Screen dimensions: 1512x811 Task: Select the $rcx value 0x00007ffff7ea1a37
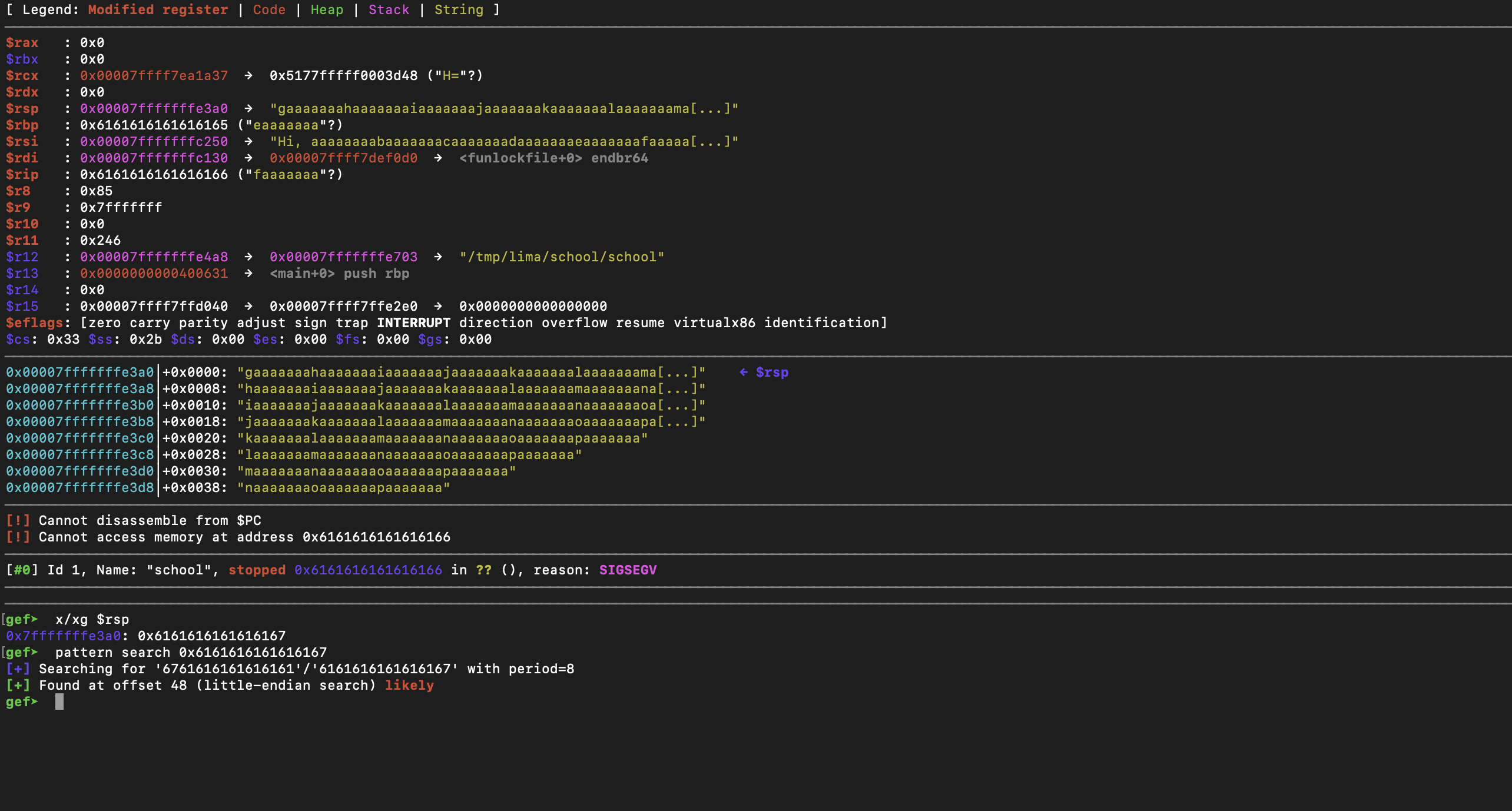(x=154, y=76)
